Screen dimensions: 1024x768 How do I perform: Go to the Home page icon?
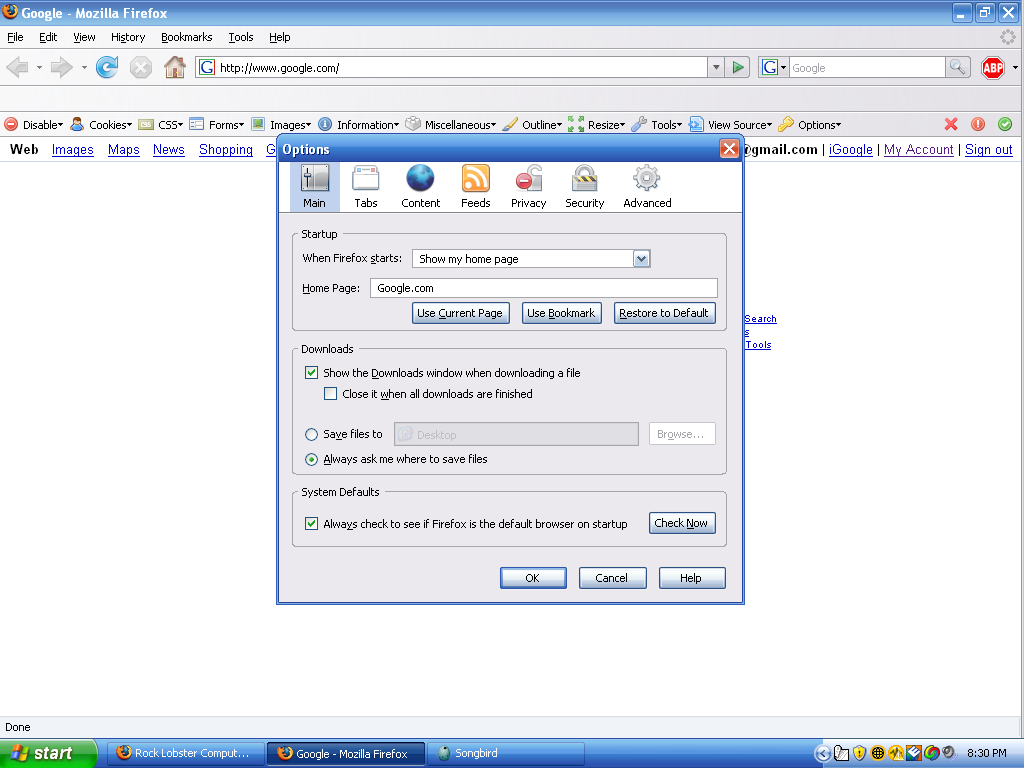[174, 67]
